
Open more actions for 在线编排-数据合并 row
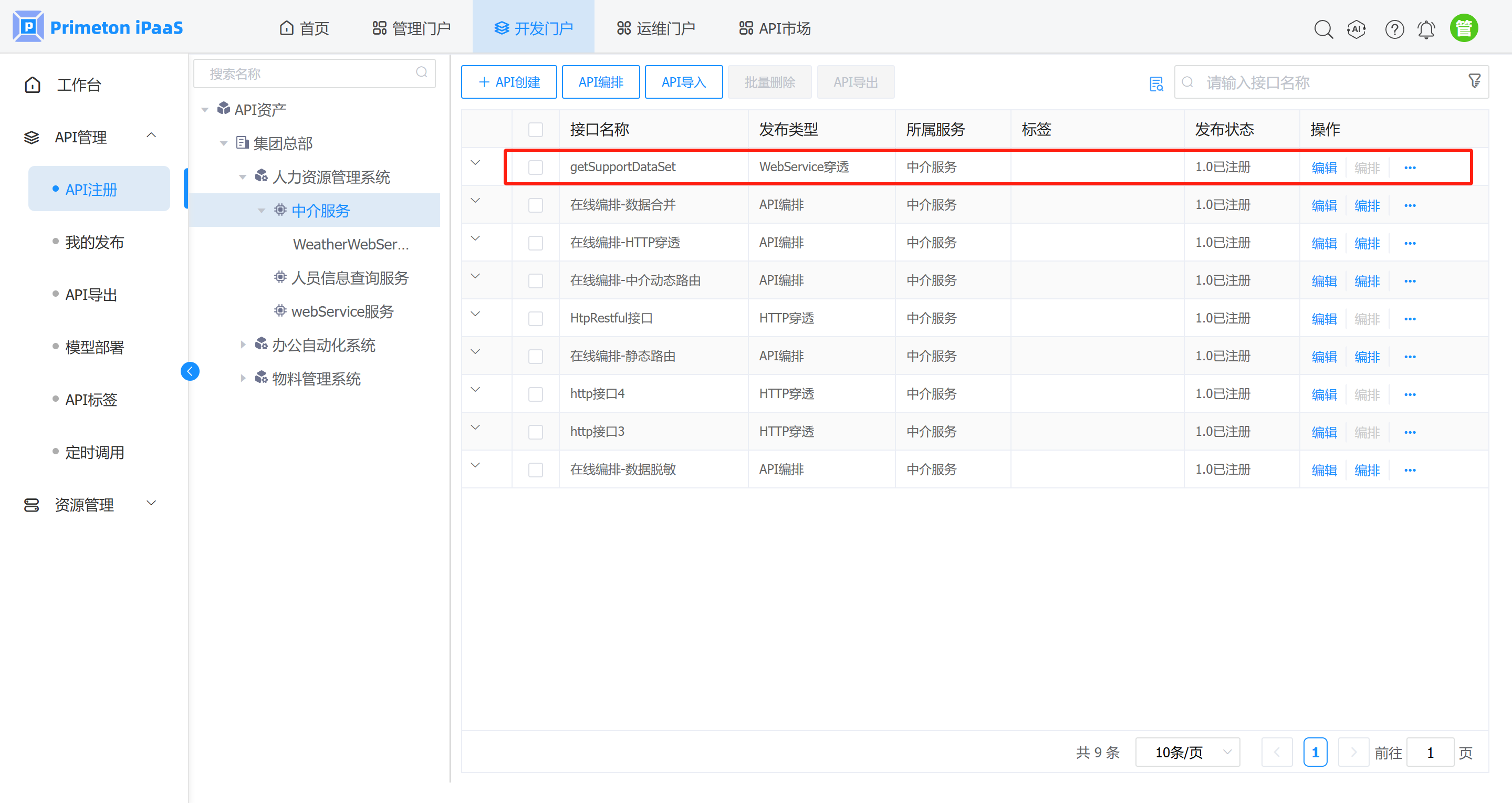(x=1410, y=205)
